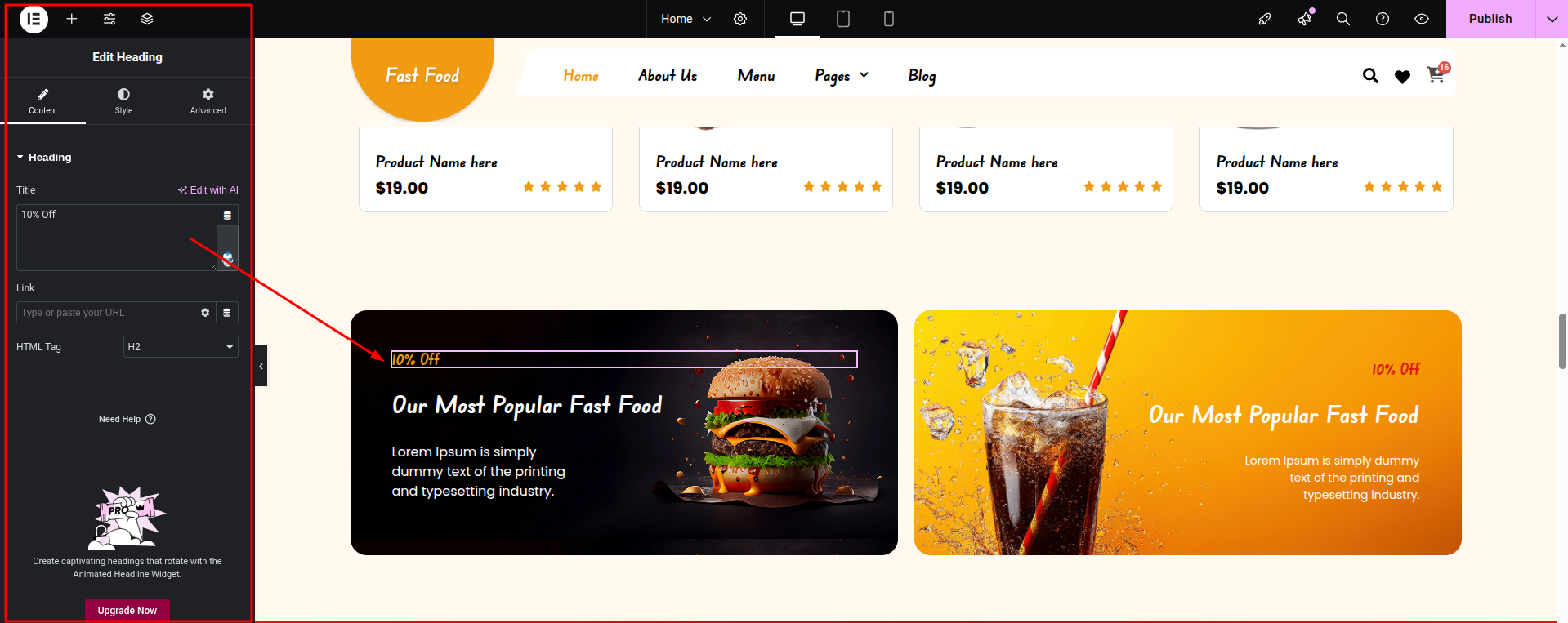Switch to tablet device view
Image resolution: width=1568 pixels, height=623 pixels.
pos(843,19)
